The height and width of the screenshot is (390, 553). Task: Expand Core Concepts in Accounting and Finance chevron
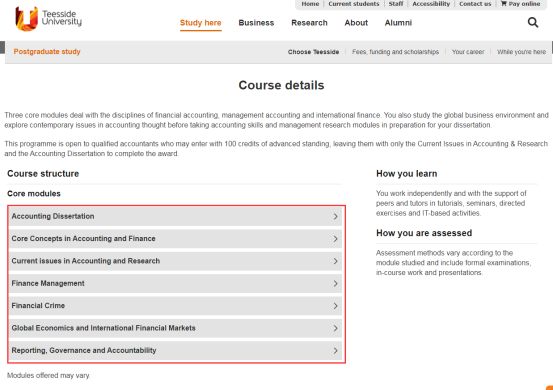(335, 239)
